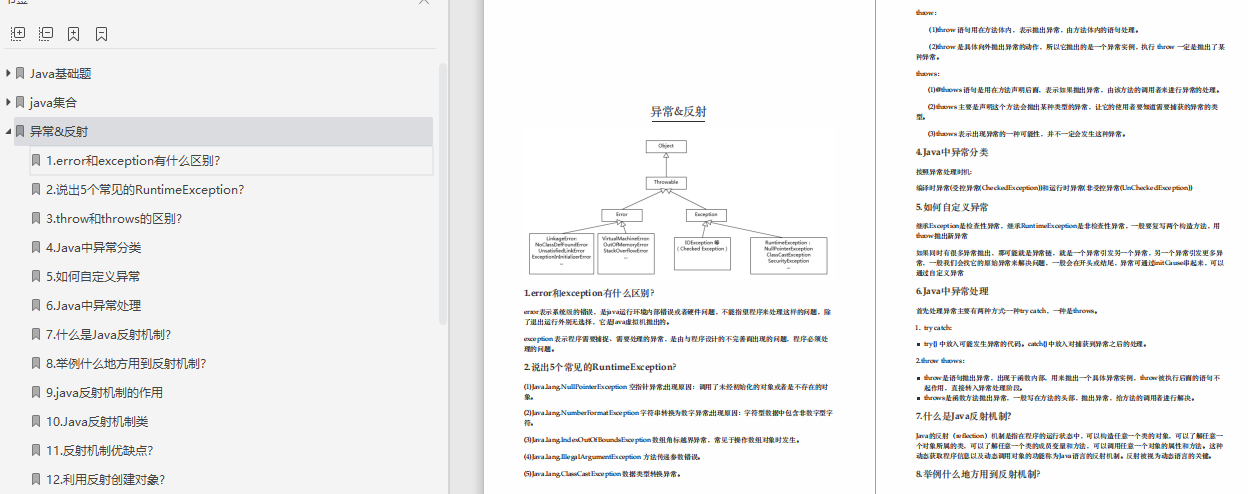Click the collapse all bookmarks icon
1248x494 pixels.
point(46,33)
